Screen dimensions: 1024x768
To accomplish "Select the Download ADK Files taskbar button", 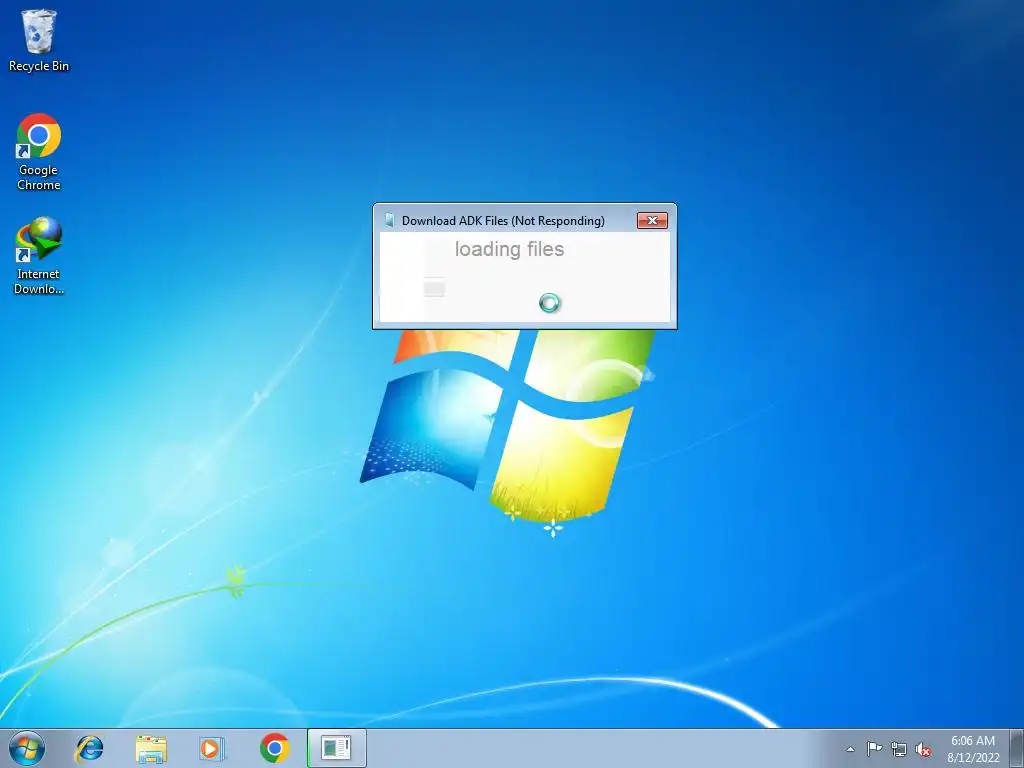I will [x=336, y=748].
